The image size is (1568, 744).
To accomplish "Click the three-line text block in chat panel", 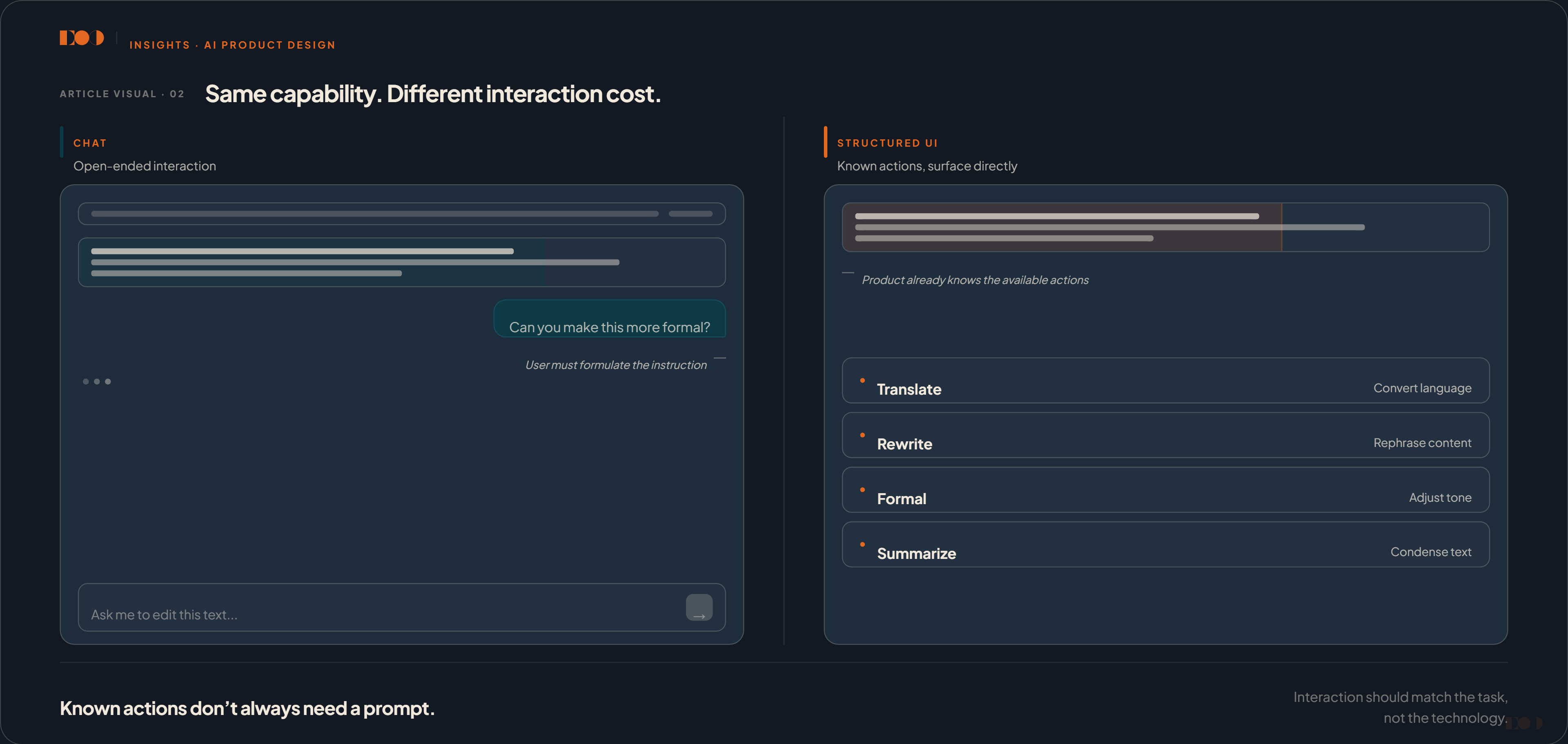I will click(x=402, y=262).
